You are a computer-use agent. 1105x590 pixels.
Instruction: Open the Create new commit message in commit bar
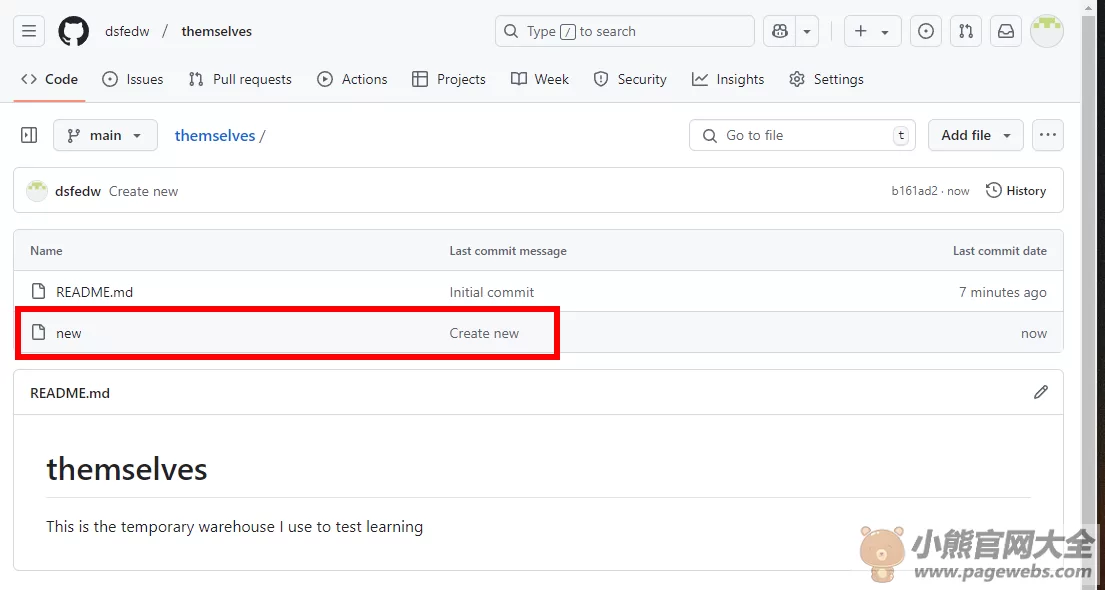144,191
